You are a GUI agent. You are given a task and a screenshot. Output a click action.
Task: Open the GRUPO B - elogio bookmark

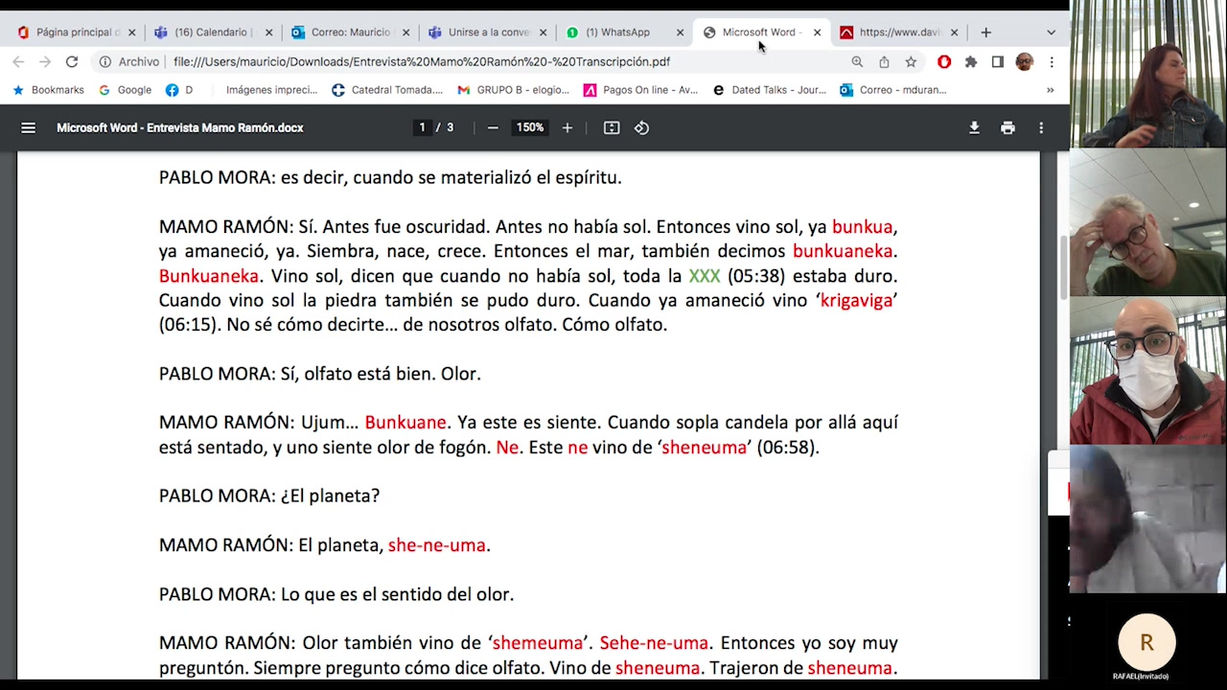pyautogui.click(x=513, y=90)
